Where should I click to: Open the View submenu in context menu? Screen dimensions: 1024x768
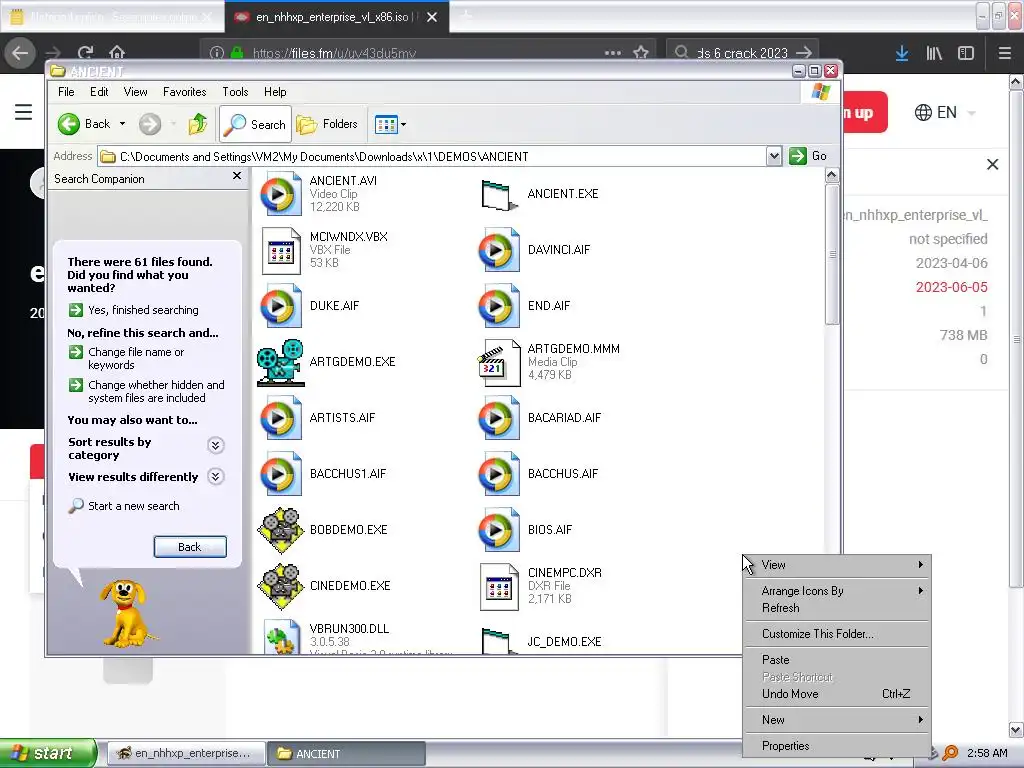point(837,565)
